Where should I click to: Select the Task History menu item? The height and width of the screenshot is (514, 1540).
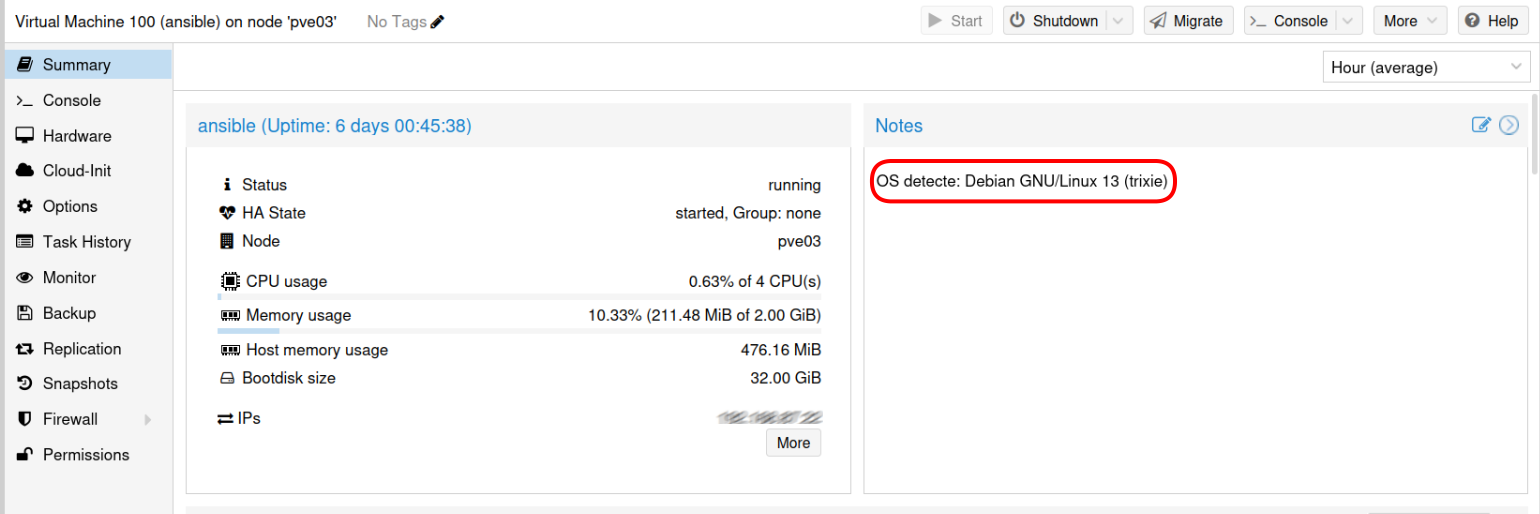point(88,242)
